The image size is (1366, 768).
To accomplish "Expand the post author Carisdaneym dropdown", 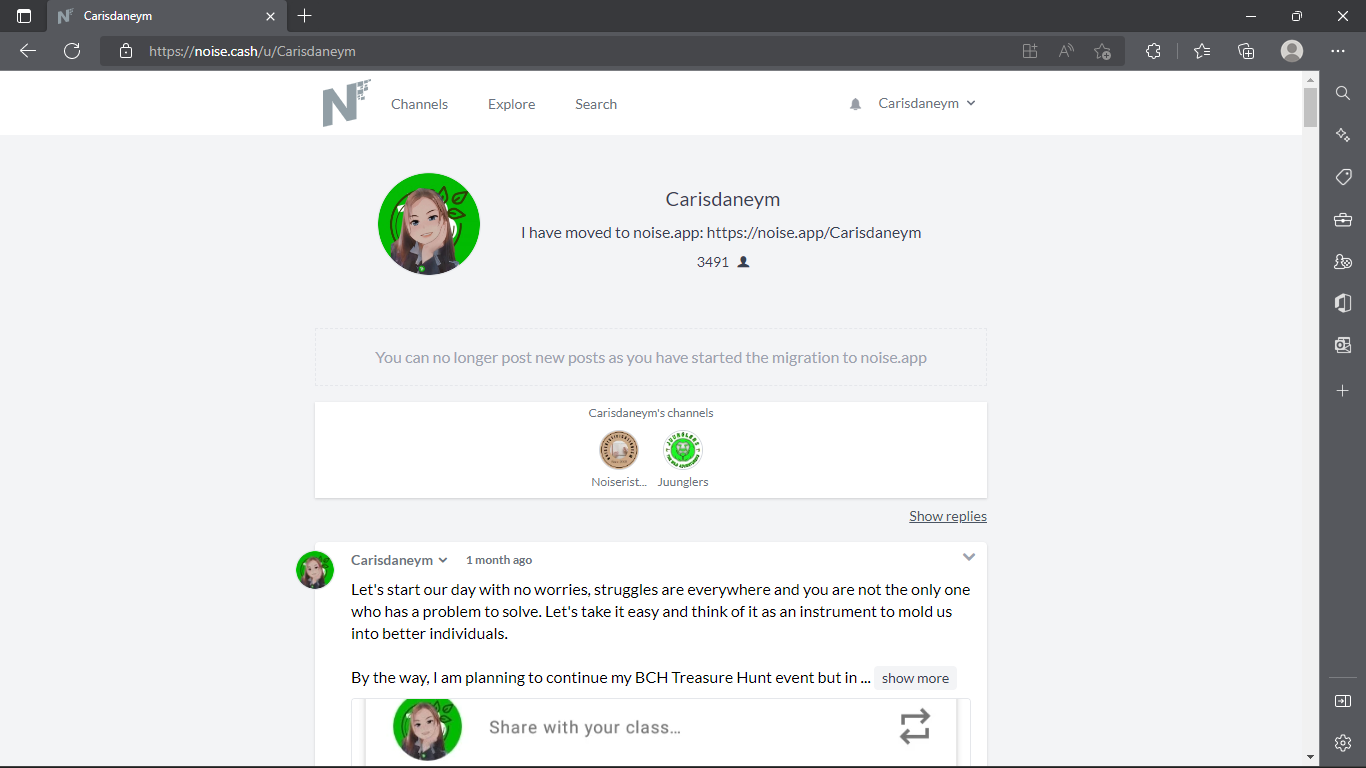I will [399, 560].
